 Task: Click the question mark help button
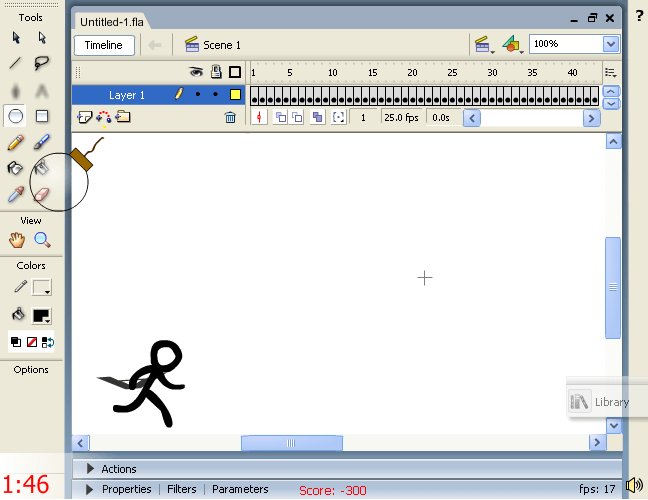click(639, 16)
